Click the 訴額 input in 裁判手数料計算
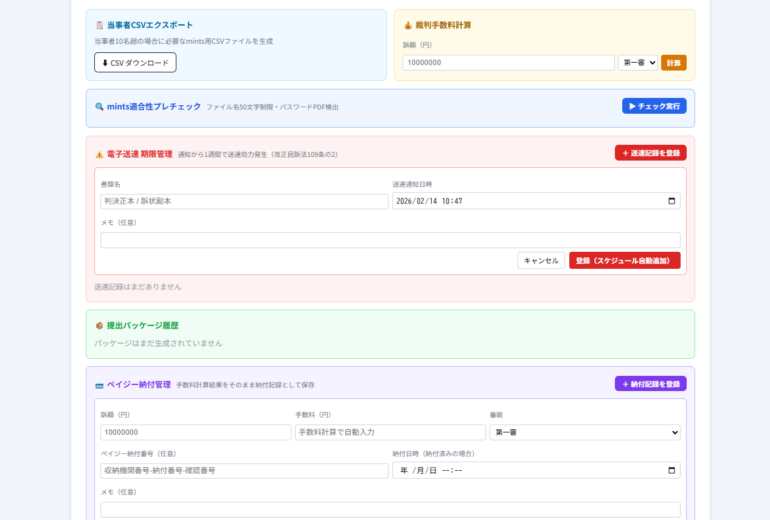This screenshot has width=770, height=520. click(508, 62)
